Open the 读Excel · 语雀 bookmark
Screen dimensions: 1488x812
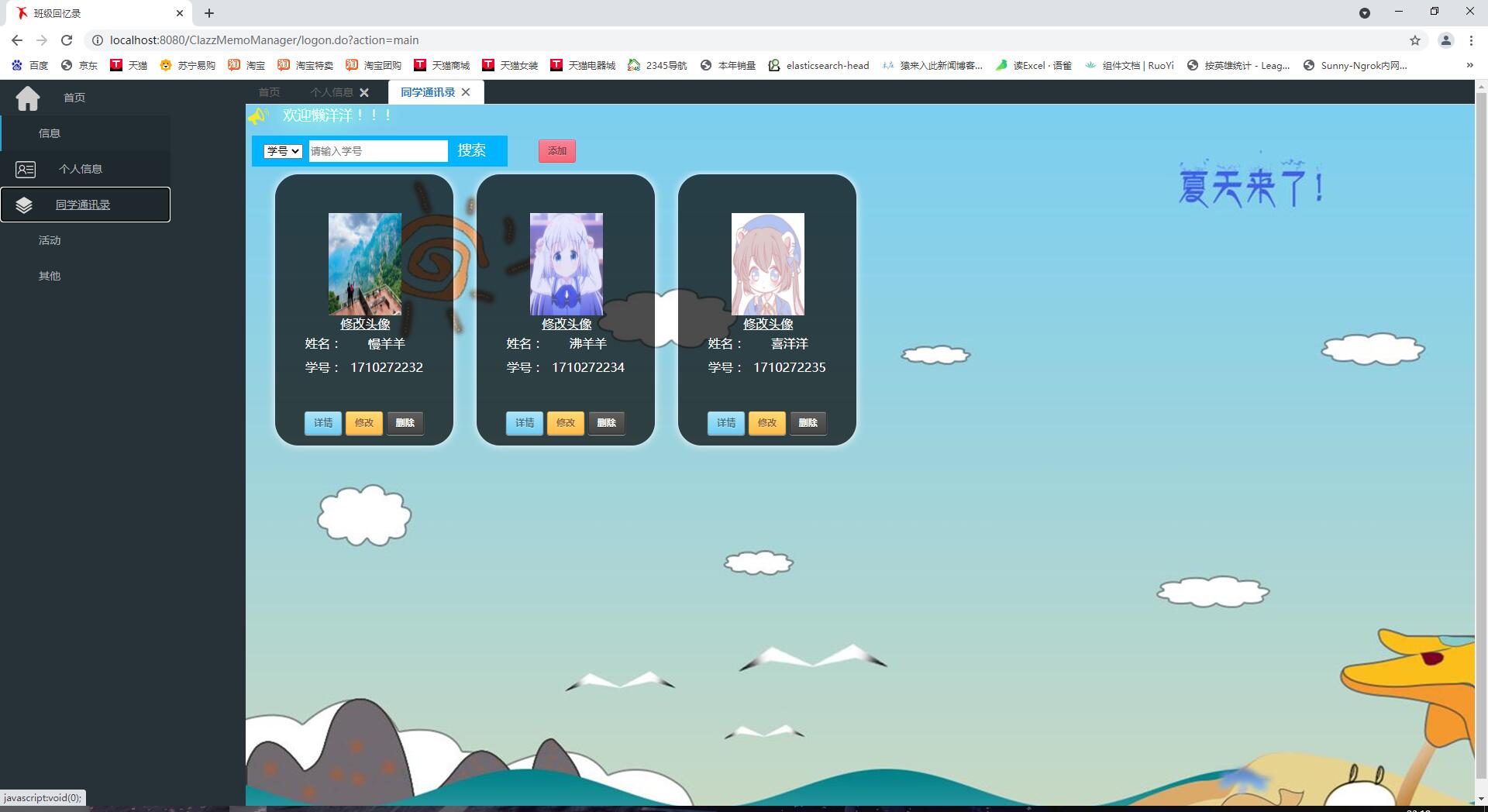point(1034,65)
